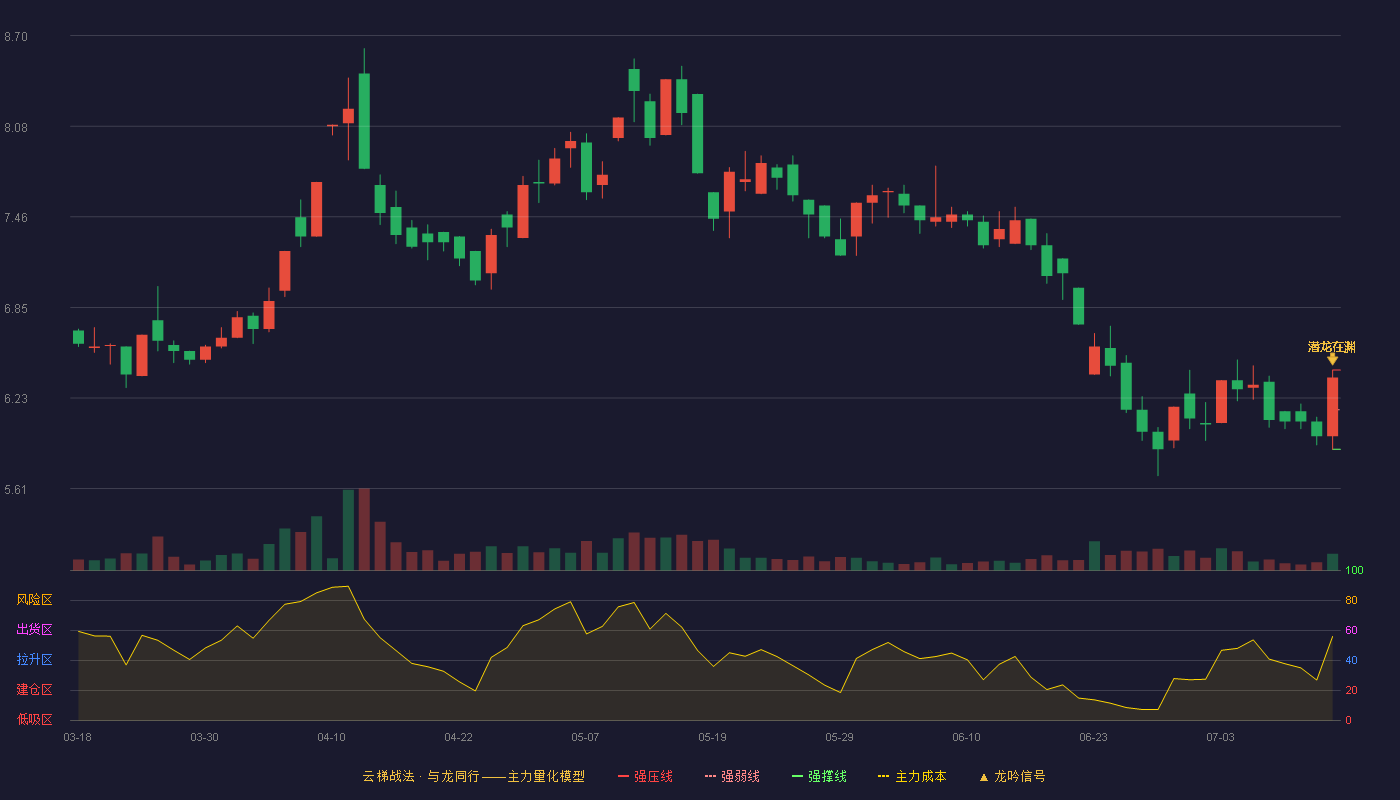Image resolution: width=1400 pixels, height=800 pixels.
Task: Click the 5.61 price axis label
Action: (x=16, y=490)
